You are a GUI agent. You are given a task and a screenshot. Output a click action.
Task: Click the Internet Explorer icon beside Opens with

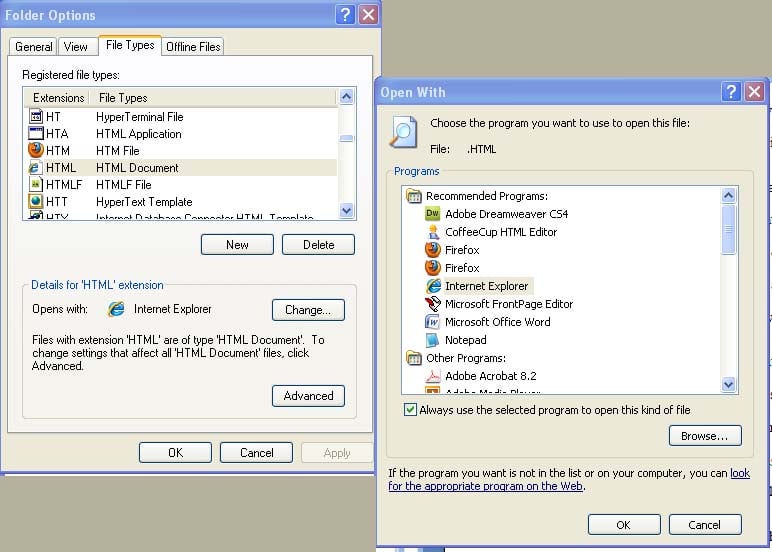pos(116,309)
